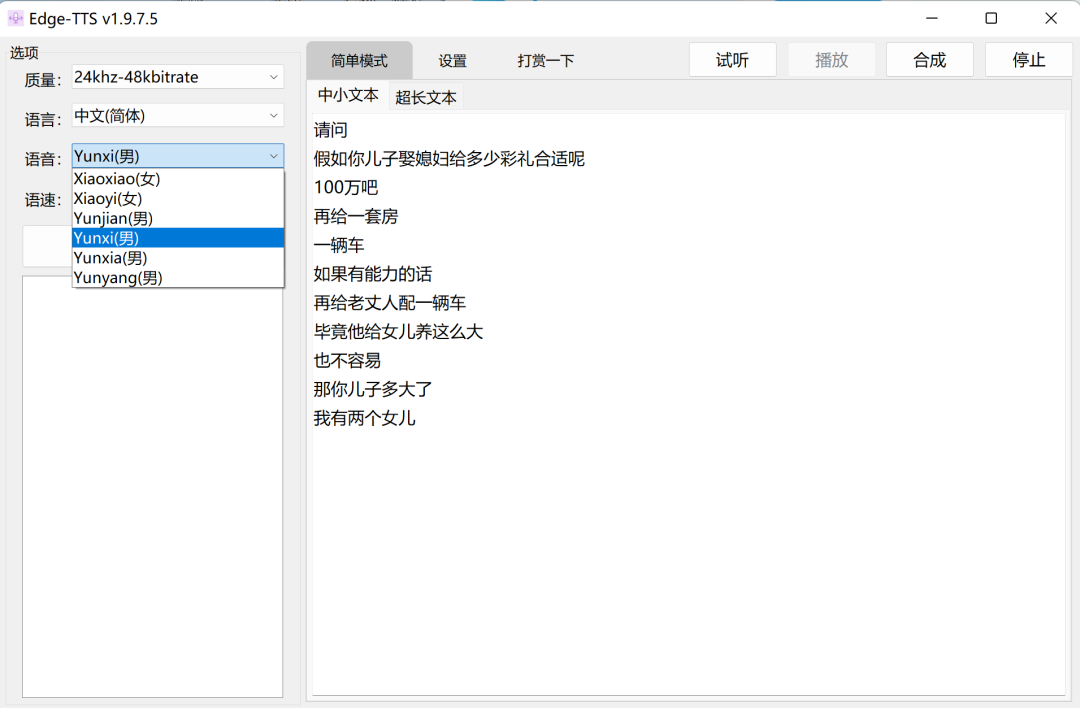
Task: Maximize the Edge-TTS window
Action: pyautogui.click(x=991, y=19)
